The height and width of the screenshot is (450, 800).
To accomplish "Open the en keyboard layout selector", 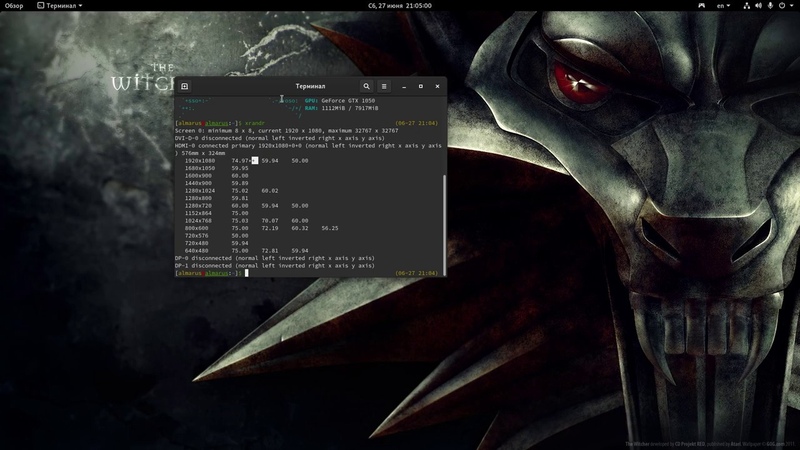I will point(723,6).
